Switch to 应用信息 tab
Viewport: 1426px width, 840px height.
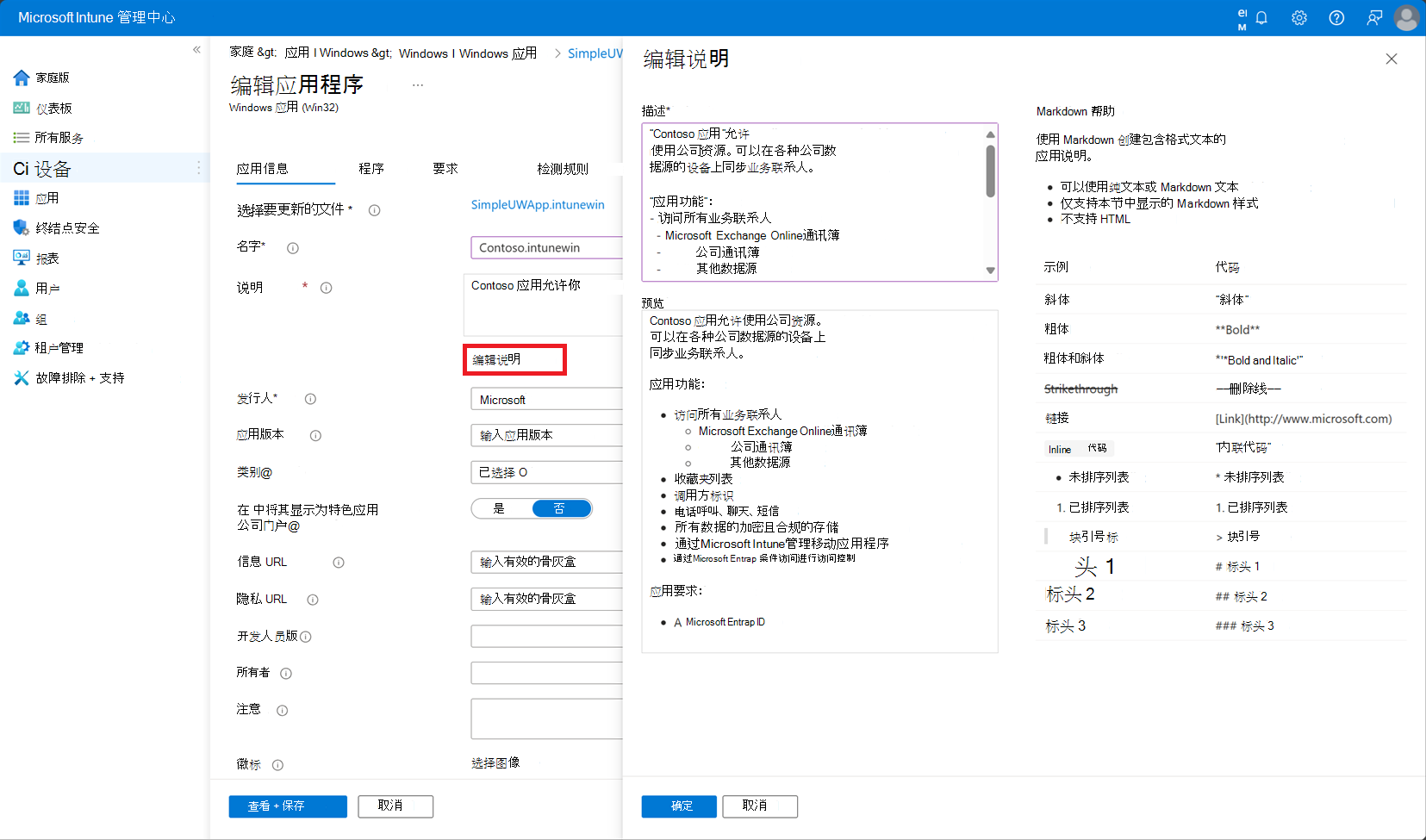coord(263,169)
